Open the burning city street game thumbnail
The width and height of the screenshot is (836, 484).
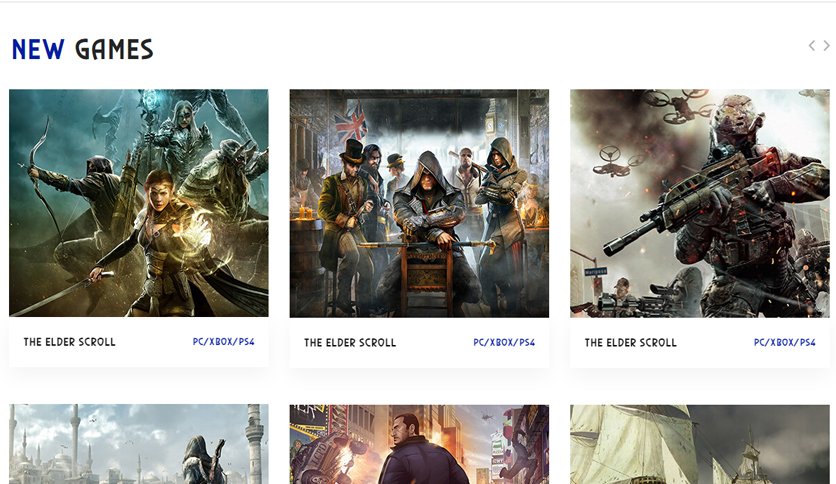(419, 444)
